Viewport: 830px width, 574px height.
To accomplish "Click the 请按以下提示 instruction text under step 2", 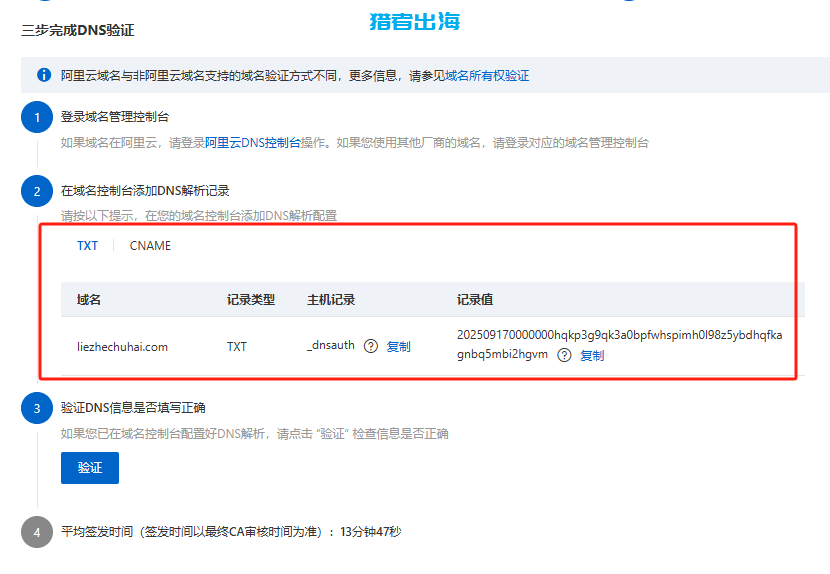I will click(x=199, y=216).
